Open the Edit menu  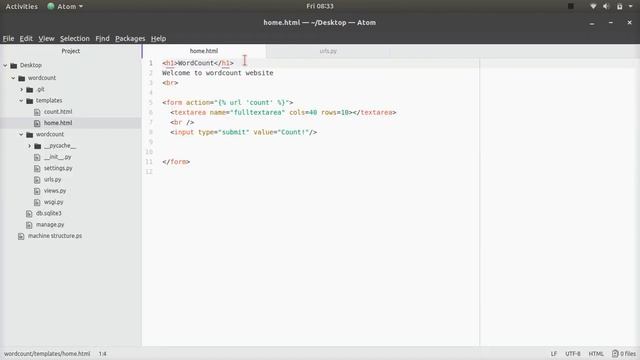26,38
